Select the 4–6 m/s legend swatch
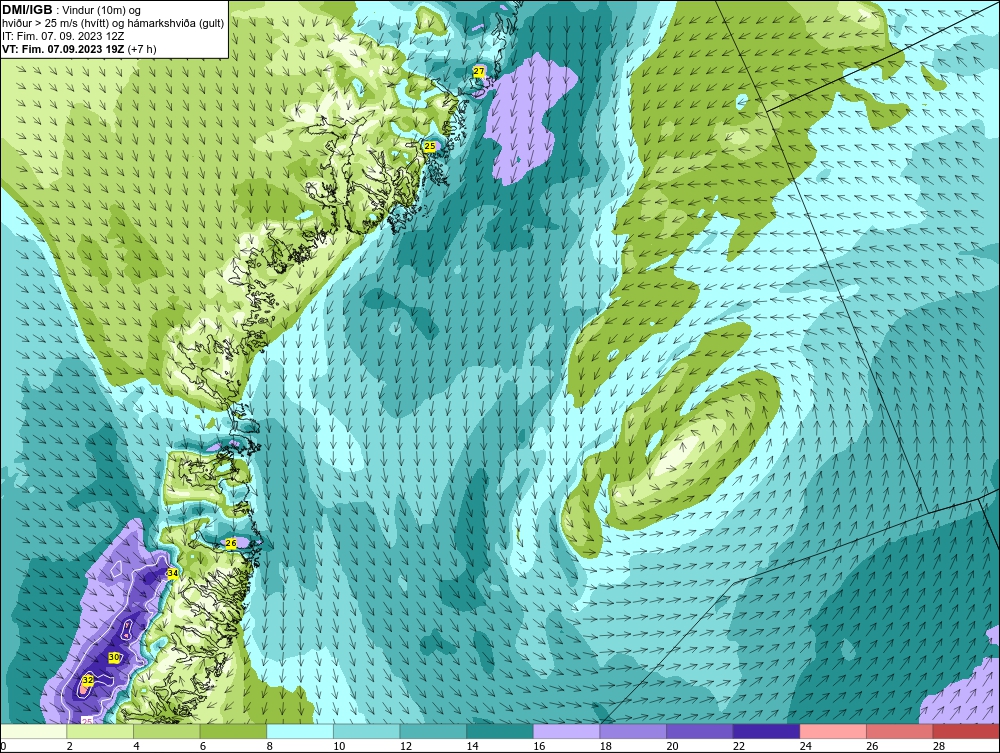Viewport: 1000px width, 753px height. (166, 731)
